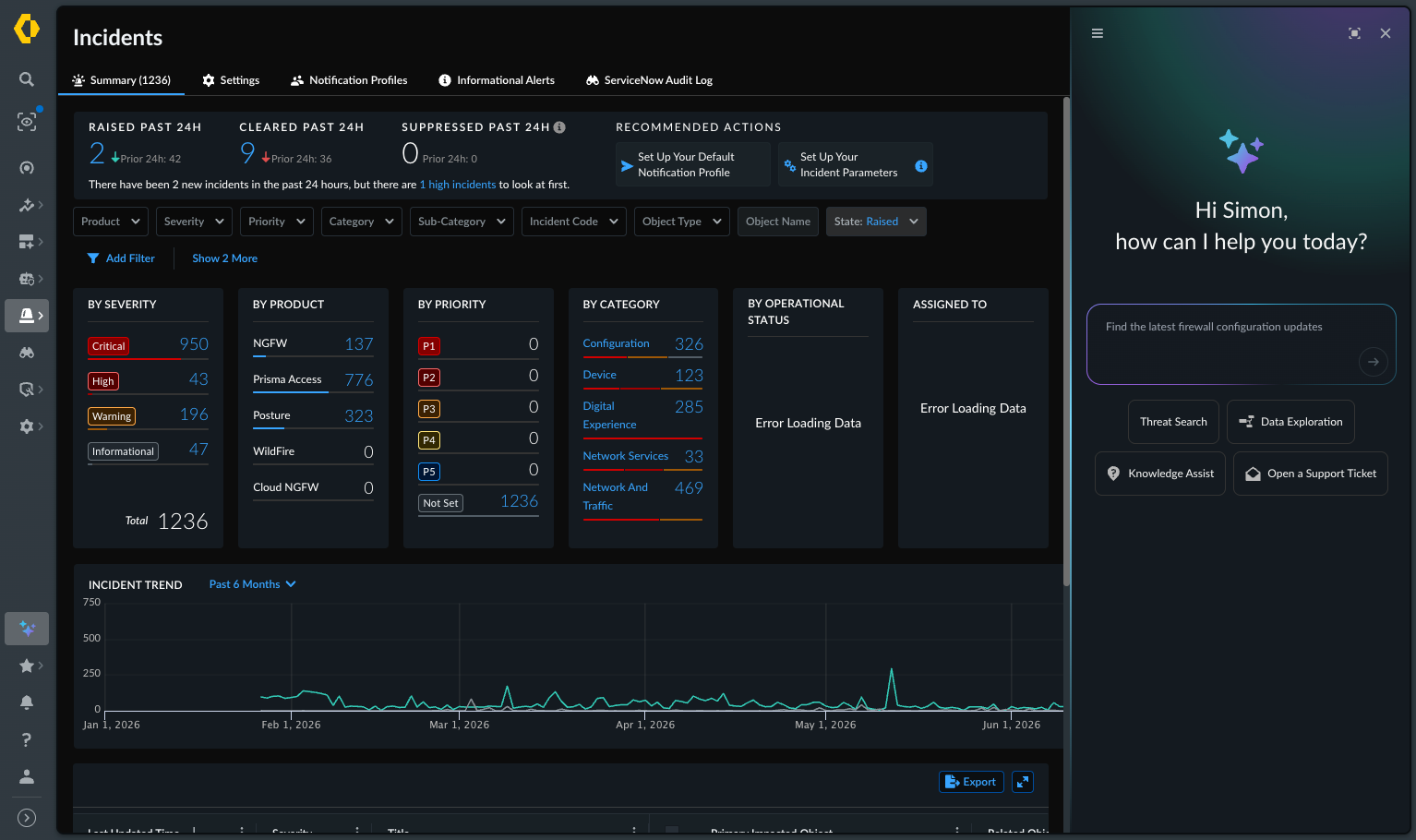1416x840 pixels.
Task: Switch to the ServiceNow Audit Log tab
Action: (x=649, y=80)
